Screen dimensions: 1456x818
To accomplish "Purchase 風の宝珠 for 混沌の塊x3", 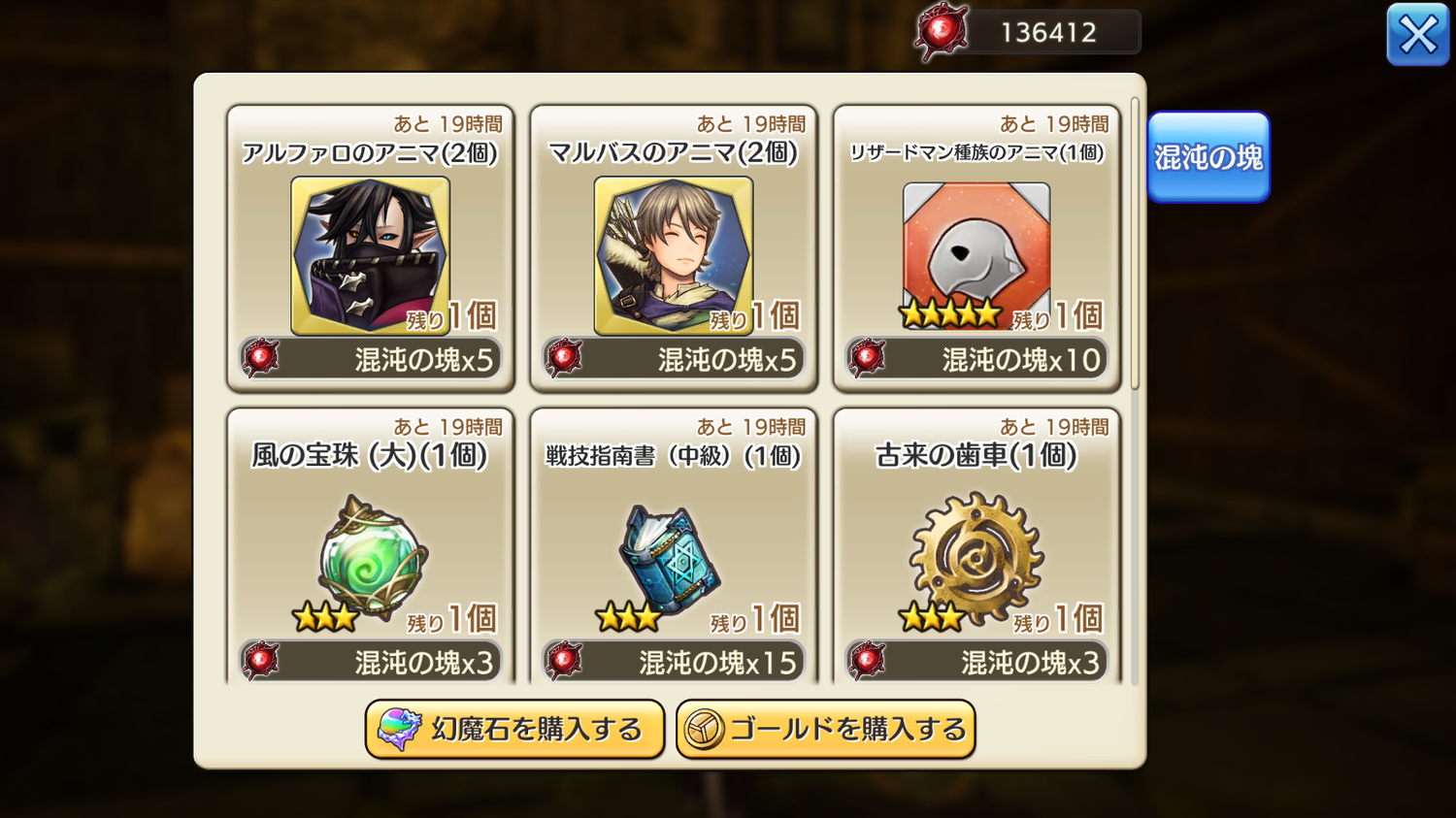I will pos(371,662).
